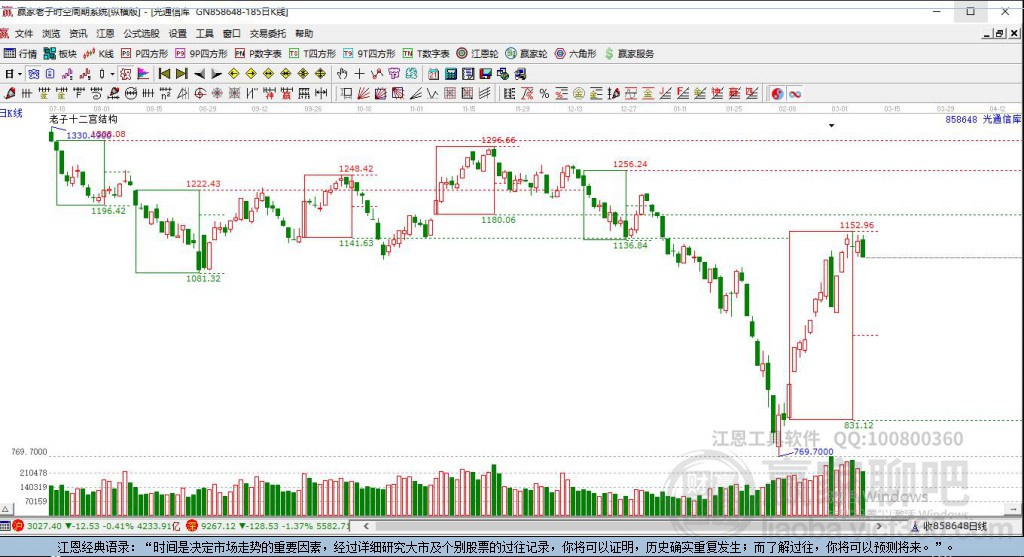Open 赢家服务 dollar-sign service
Screen dimensions: 1024x557
click(629, 54)
